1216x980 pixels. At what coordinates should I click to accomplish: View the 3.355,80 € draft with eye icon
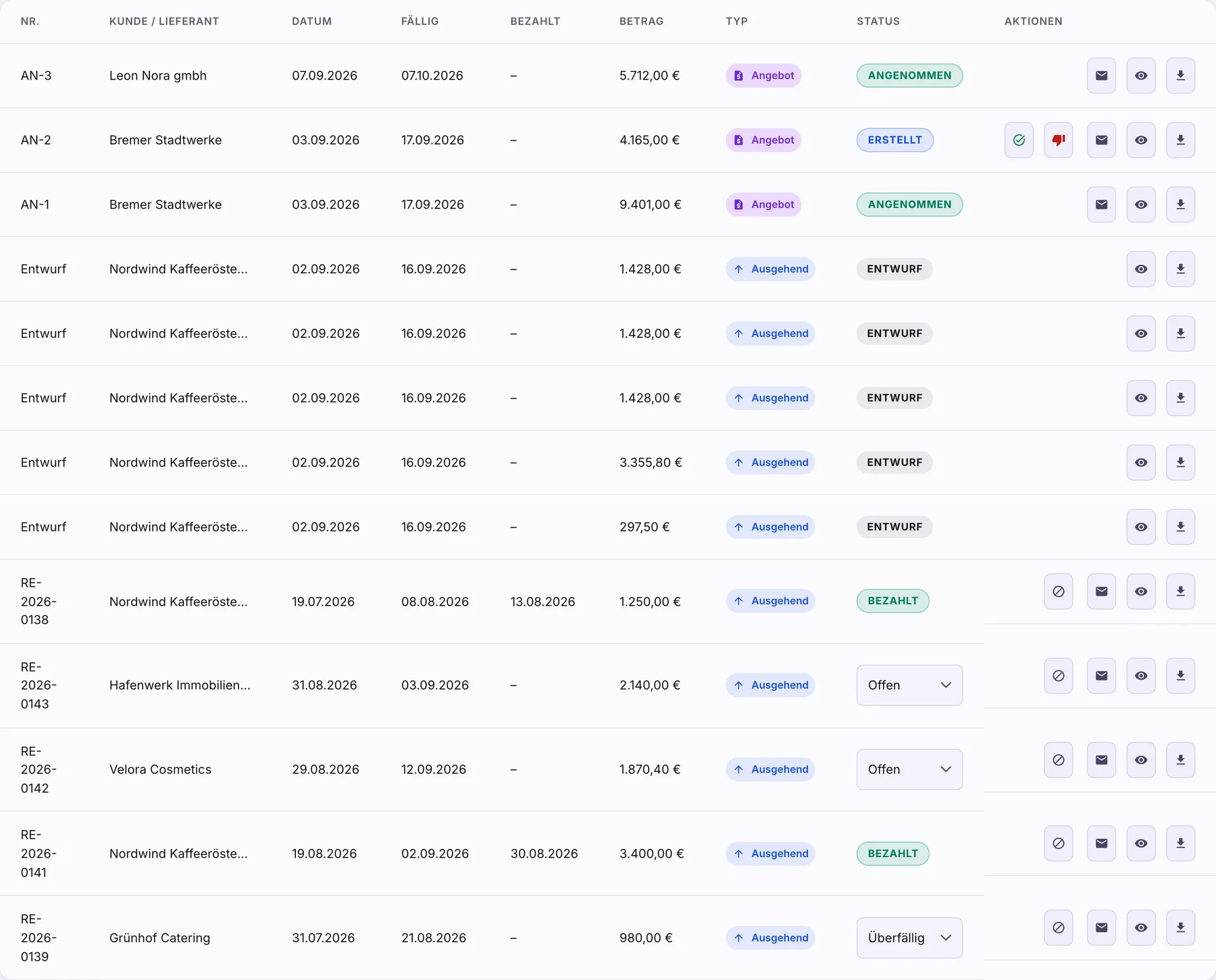coord(1141,463)
